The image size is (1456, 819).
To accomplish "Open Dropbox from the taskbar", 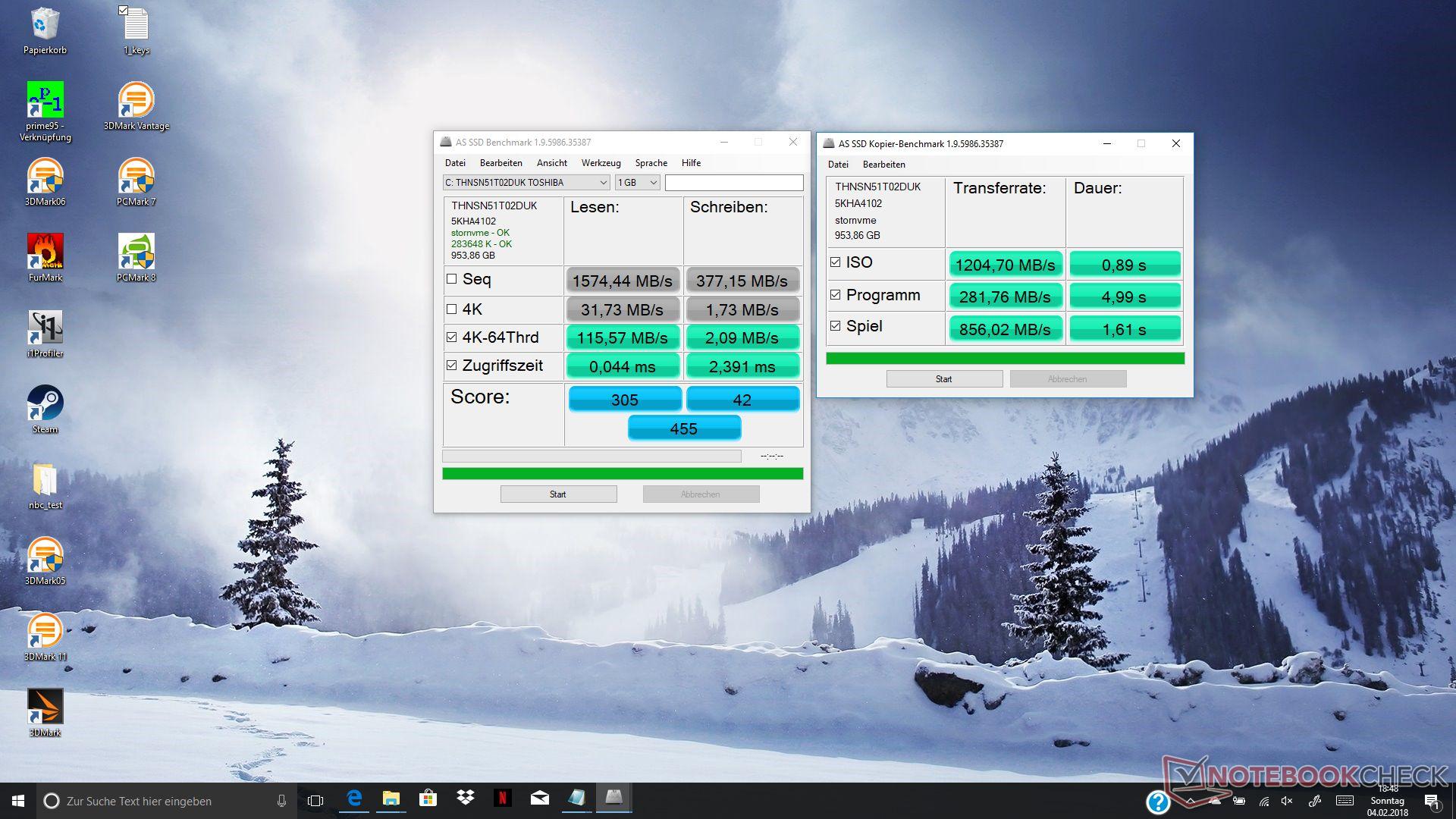I will point(465,799).
